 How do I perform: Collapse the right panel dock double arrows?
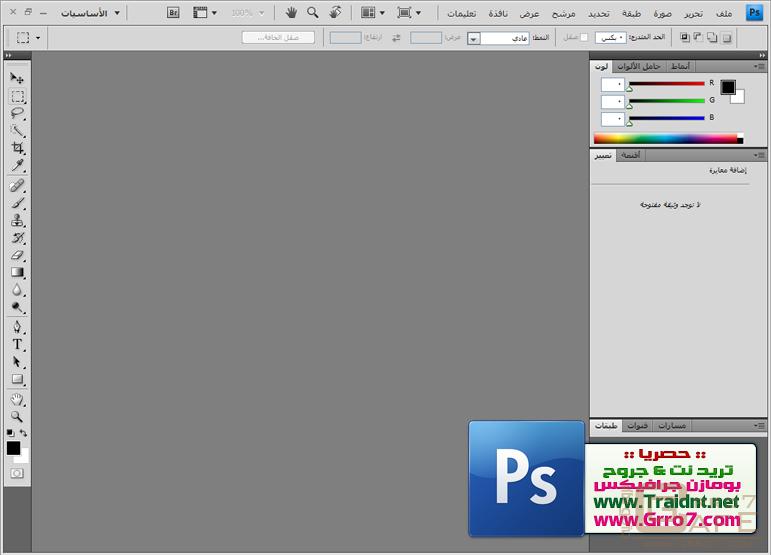click(762, 56)
